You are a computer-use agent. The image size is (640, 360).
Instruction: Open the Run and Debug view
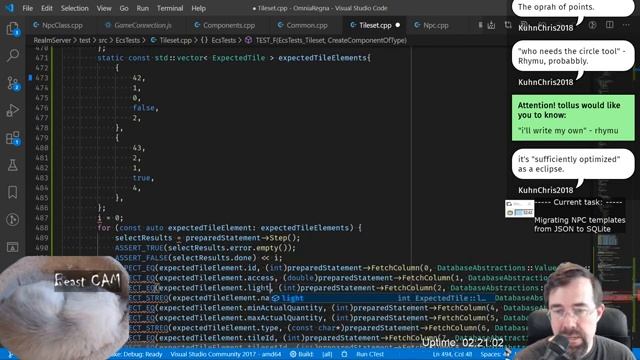pos(13,110)
